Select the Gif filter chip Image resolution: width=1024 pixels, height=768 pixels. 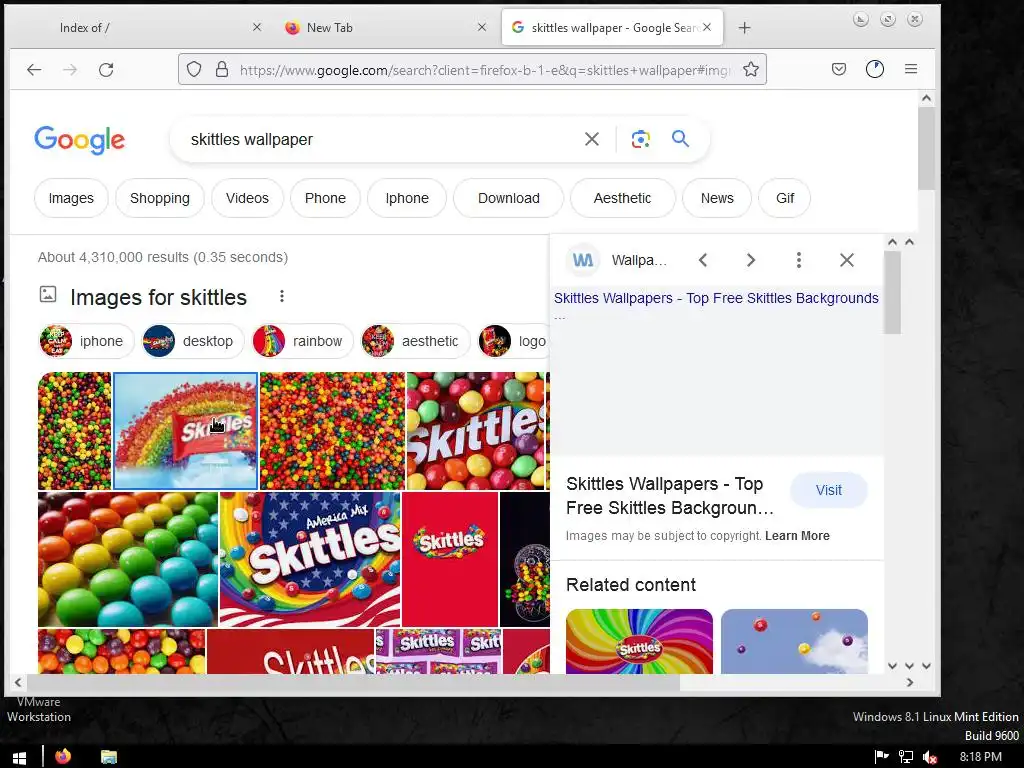coord(785,198)
